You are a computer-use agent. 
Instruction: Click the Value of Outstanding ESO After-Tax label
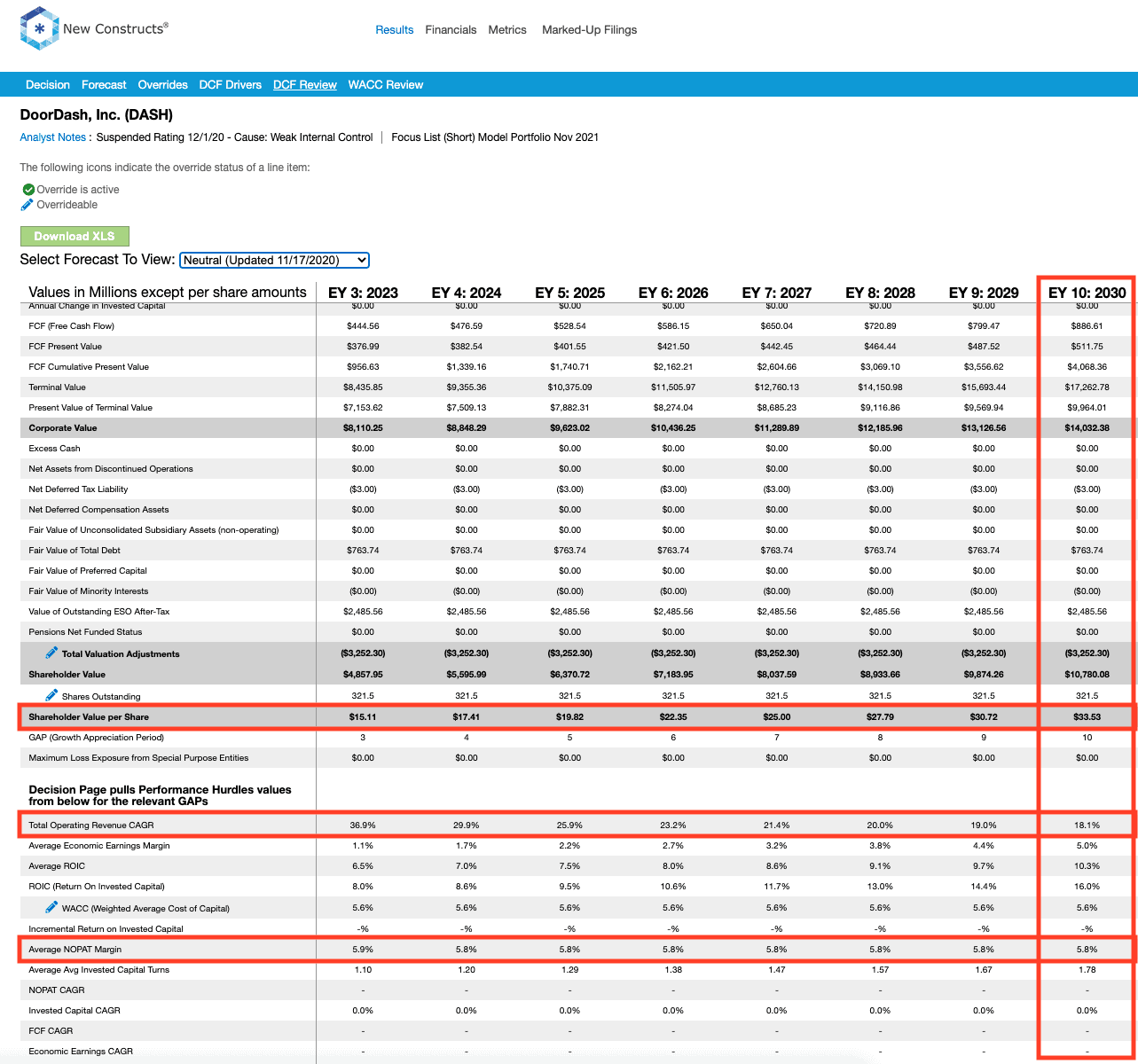[99, 612]
